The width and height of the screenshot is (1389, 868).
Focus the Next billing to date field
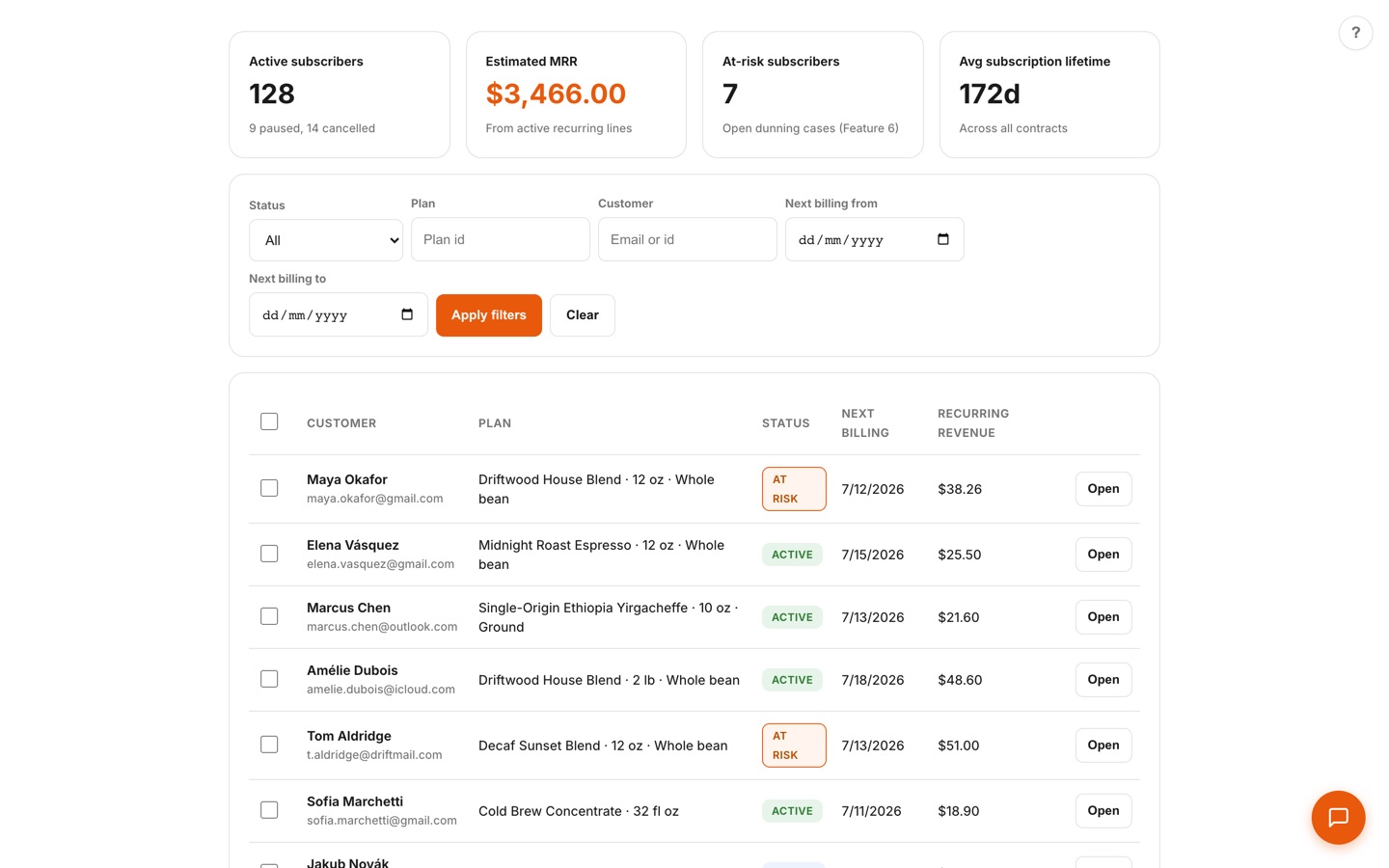point(338,314)
